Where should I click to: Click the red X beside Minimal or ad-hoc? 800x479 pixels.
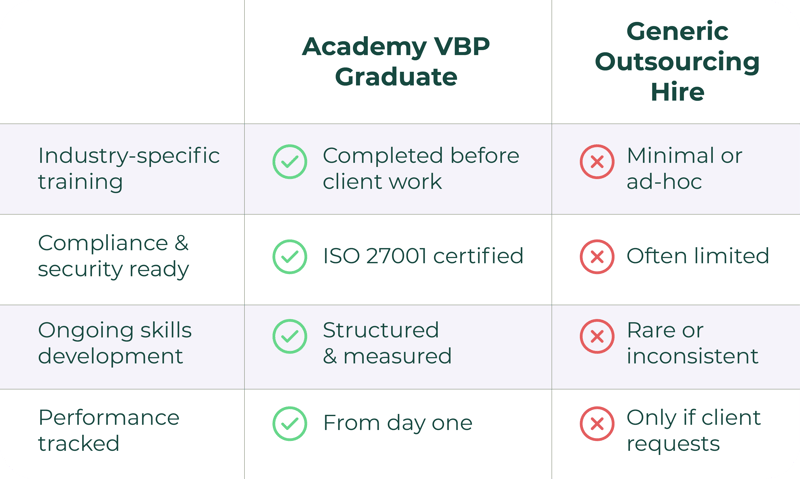[597, 161]
